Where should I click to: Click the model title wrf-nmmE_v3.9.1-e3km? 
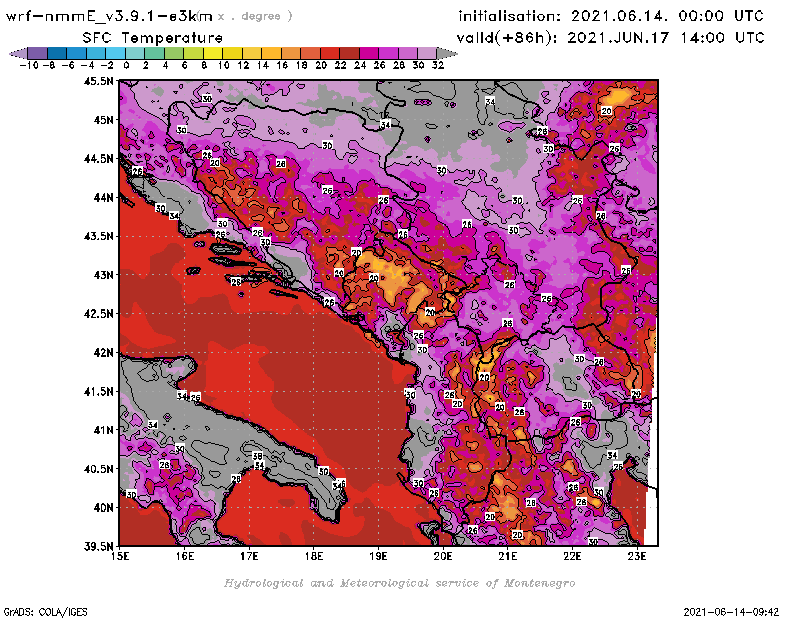coord(109,16)
